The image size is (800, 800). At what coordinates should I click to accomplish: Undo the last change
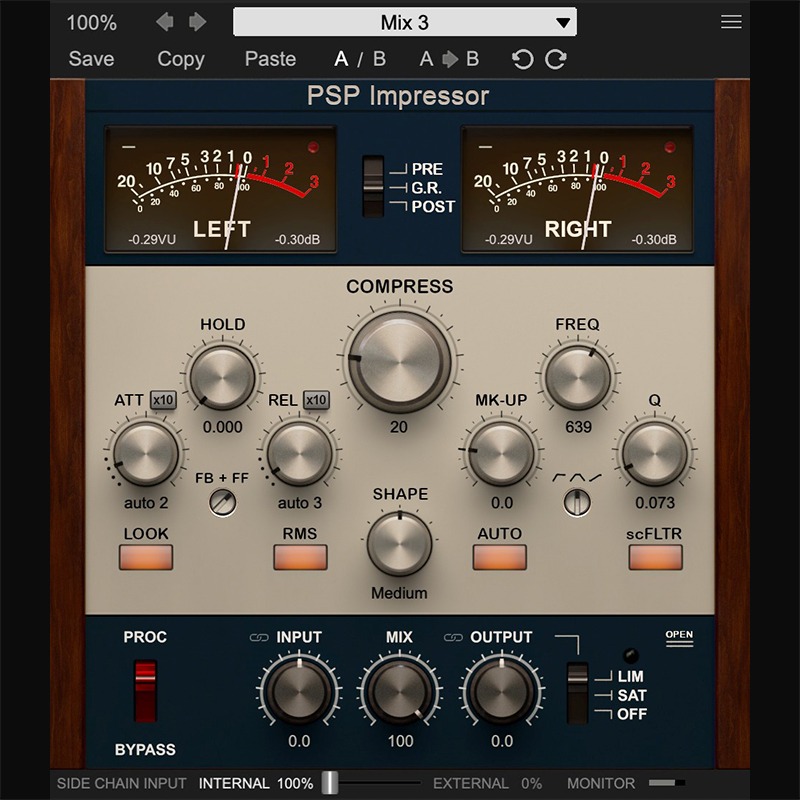522,59
